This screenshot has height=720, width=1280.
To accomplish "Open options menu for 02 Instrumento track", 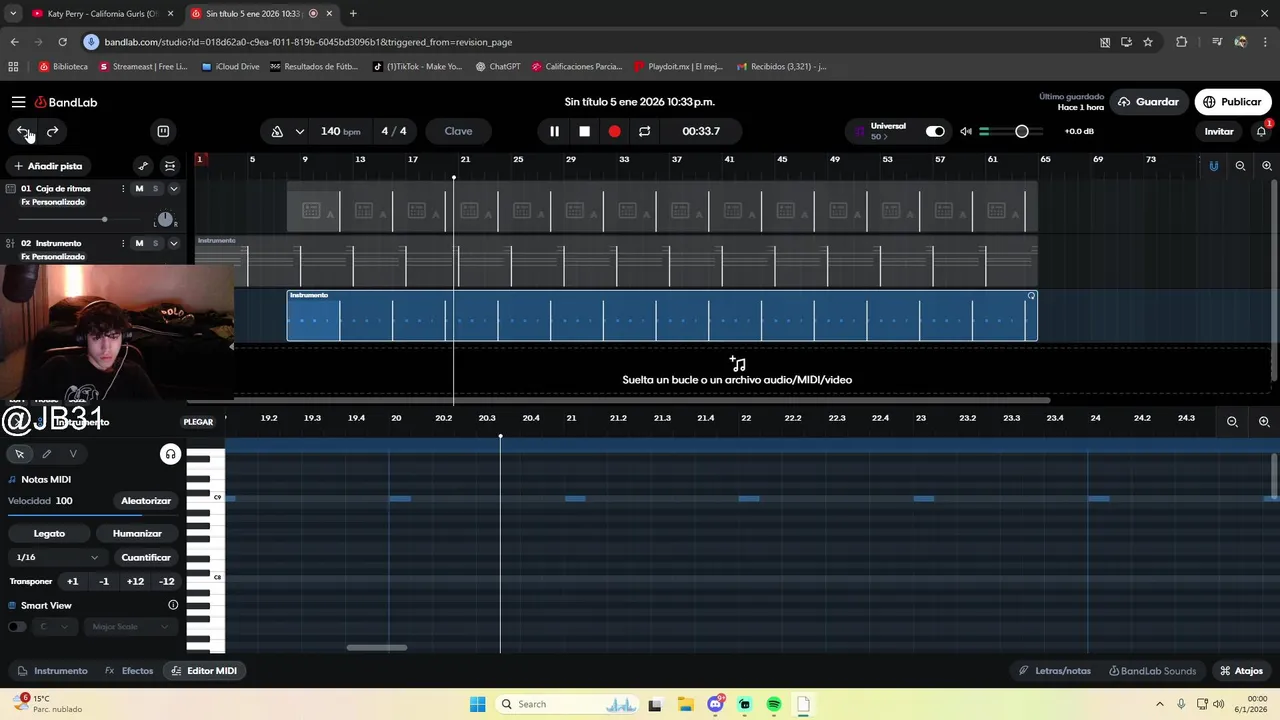I will pos(123,243).
